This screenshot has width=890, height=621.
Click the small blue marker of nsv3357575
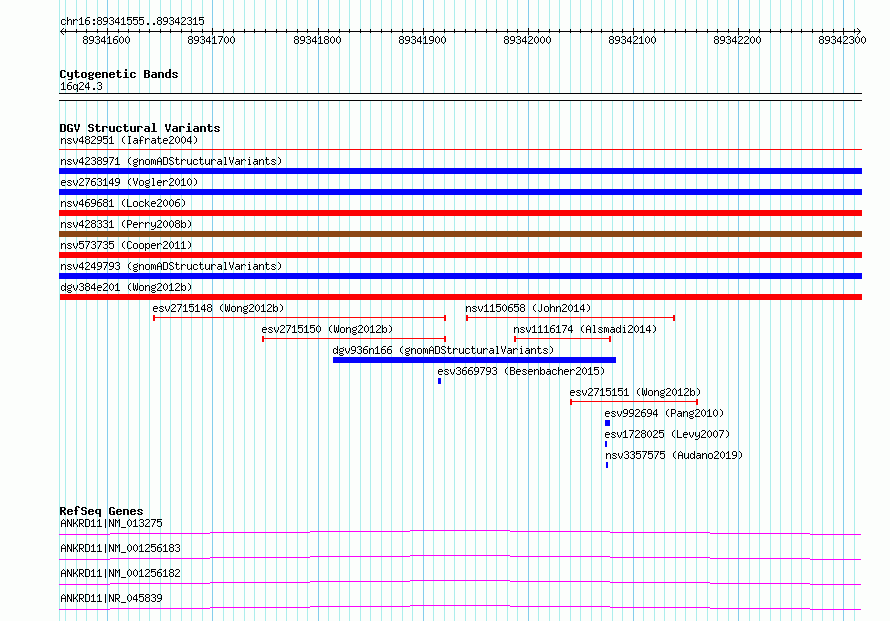click(x=607, y=465)
